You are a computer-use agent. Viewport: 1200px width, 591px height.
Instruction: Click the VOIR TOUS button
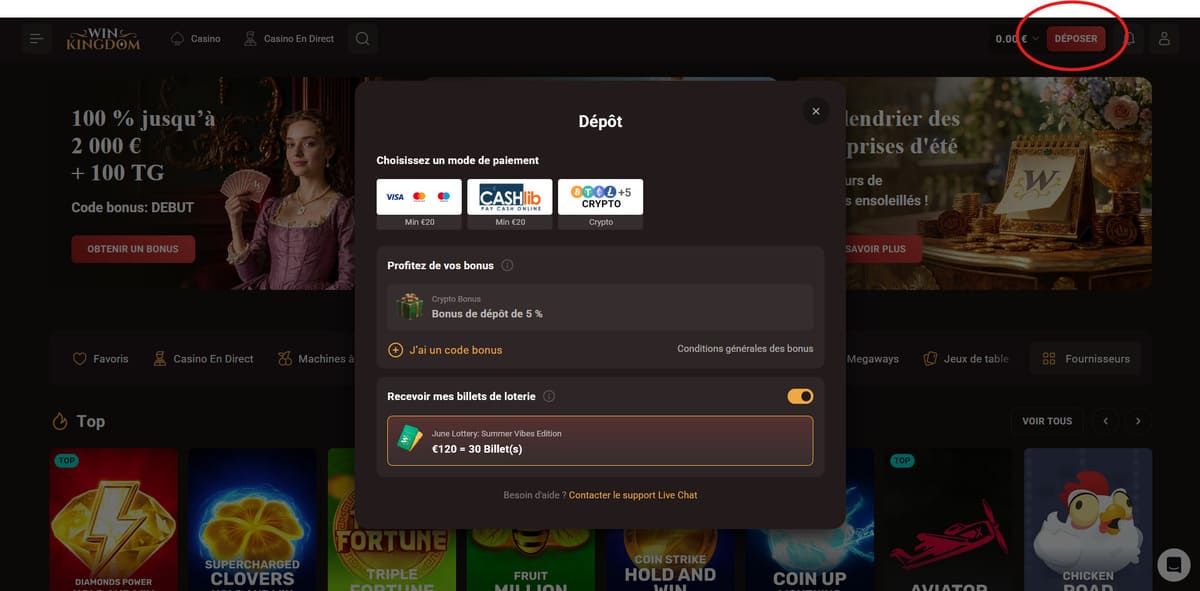pyautogui.click(x=1047, y=421)
